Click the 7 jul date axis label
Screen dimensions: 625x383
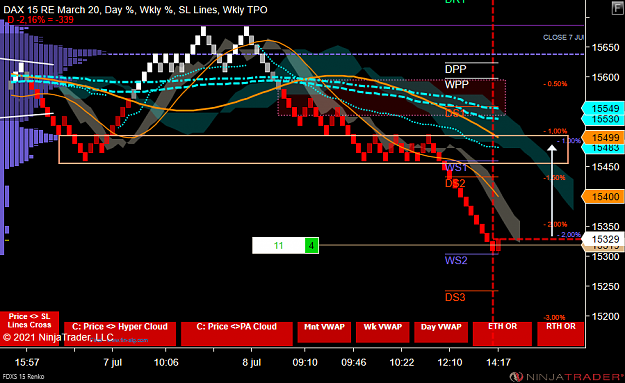coord(112,363)
